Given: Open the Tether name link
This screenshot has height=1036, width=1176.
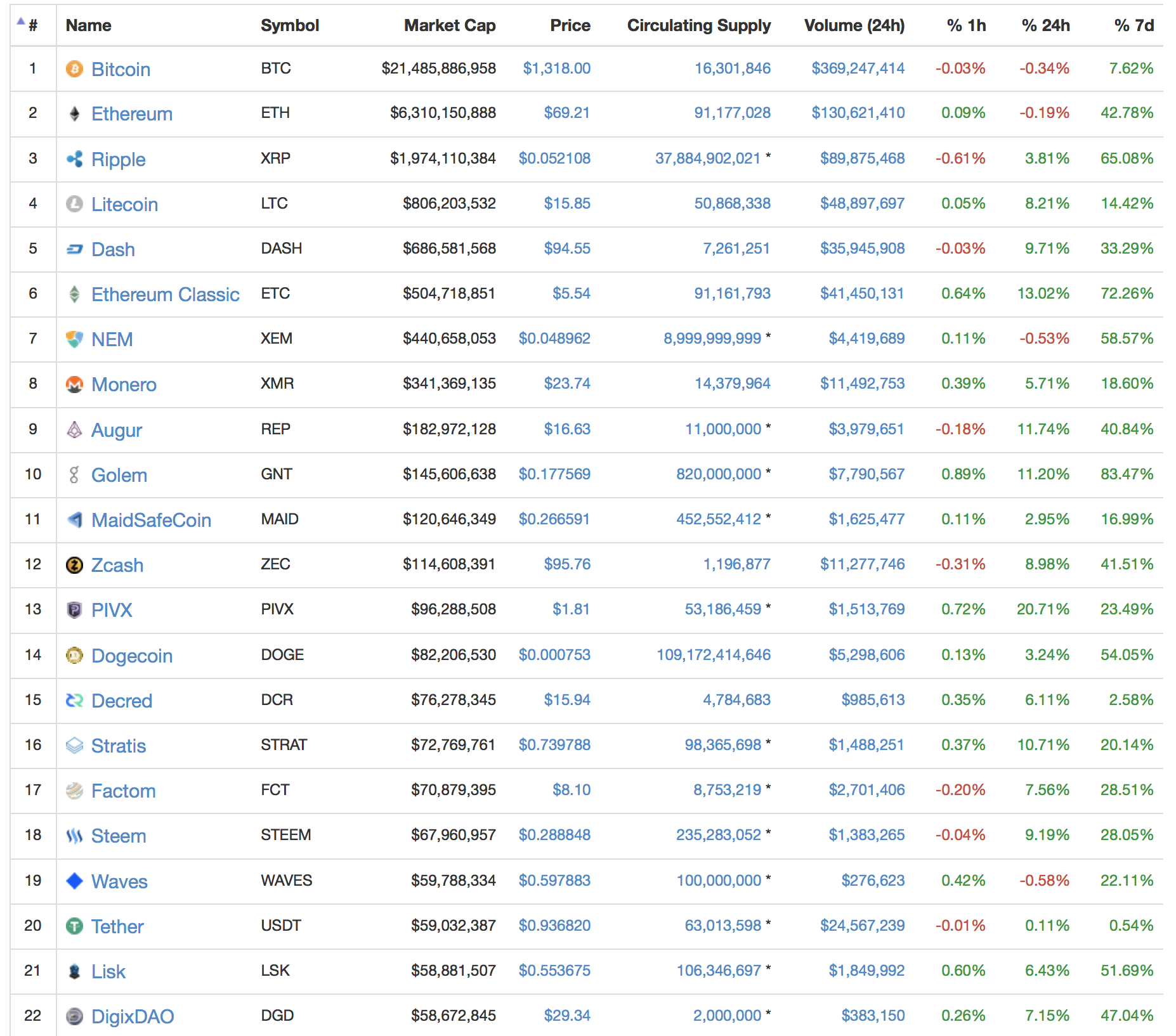Looking at the screenshot, I should pos(117,927).
